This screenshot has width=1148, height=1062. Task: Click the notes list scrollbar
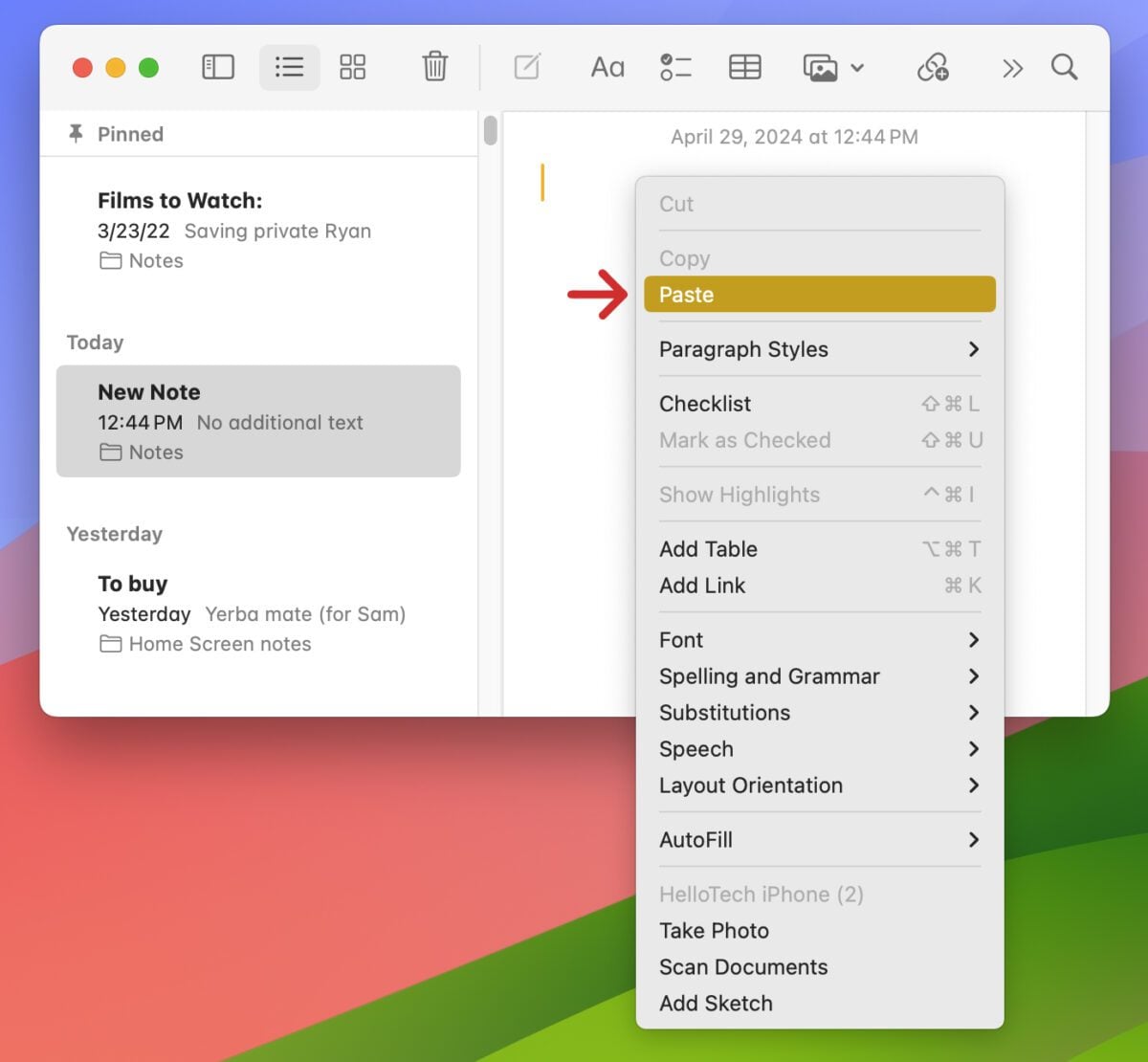491,130
